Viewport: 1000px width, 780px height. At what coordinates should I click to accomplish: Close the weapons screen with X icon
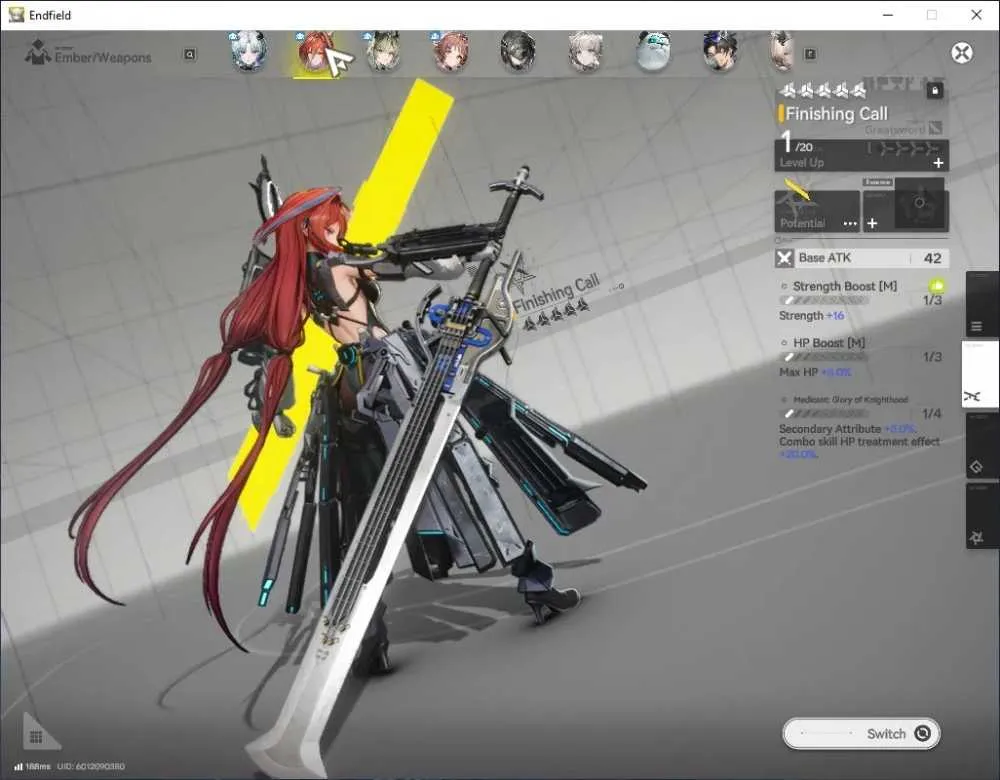tap(962, 53)
